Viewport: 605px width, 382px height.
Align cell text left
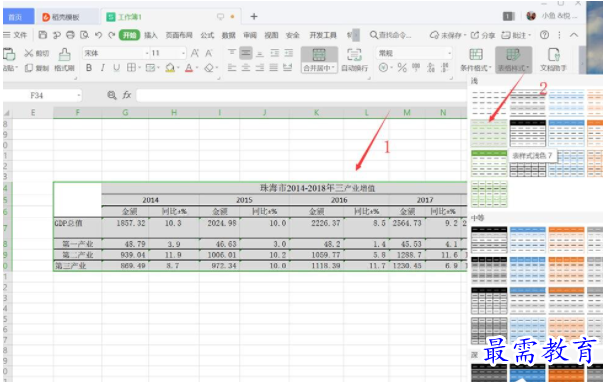(232, 68)
